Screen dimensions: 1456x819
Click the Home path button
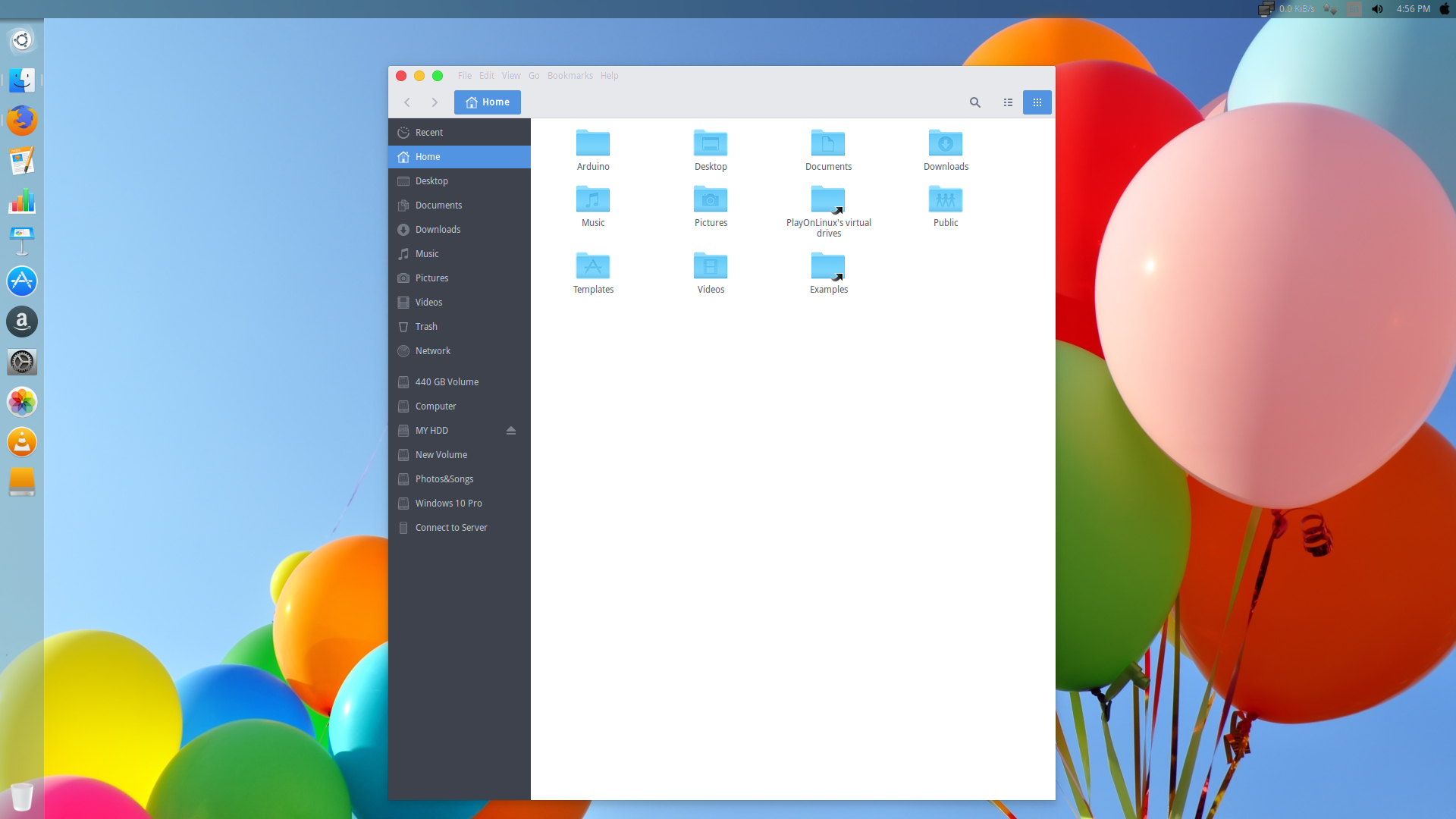coord(488,102)
